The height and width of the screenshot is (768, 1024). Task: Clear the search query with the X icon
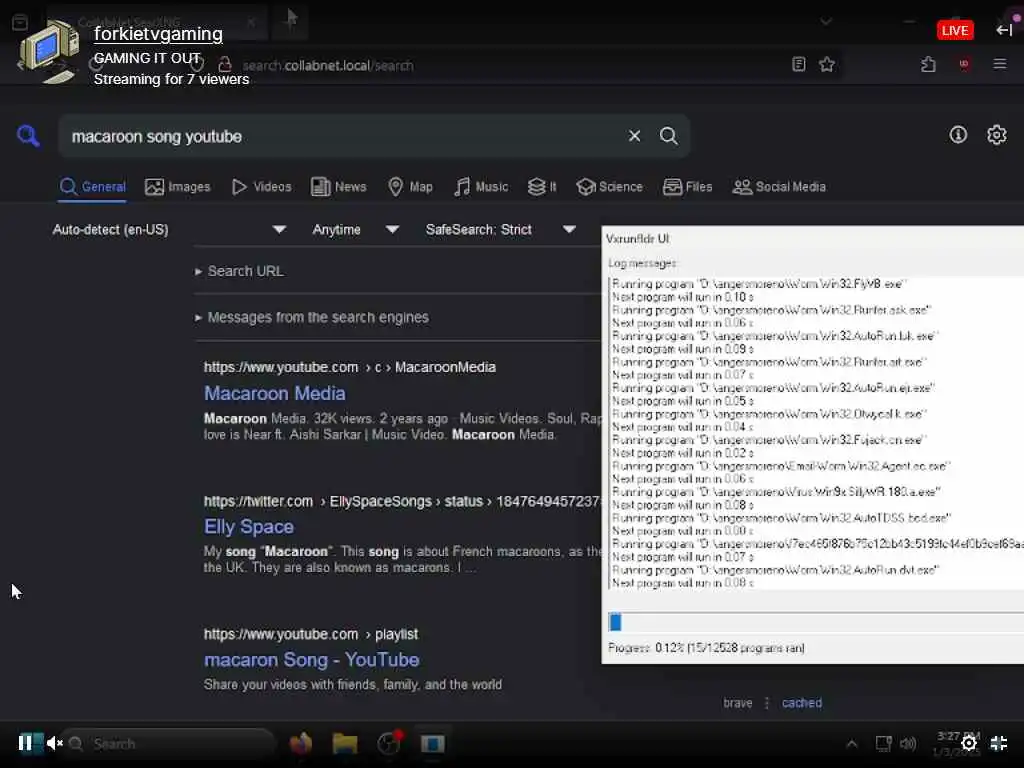point(634,136)
